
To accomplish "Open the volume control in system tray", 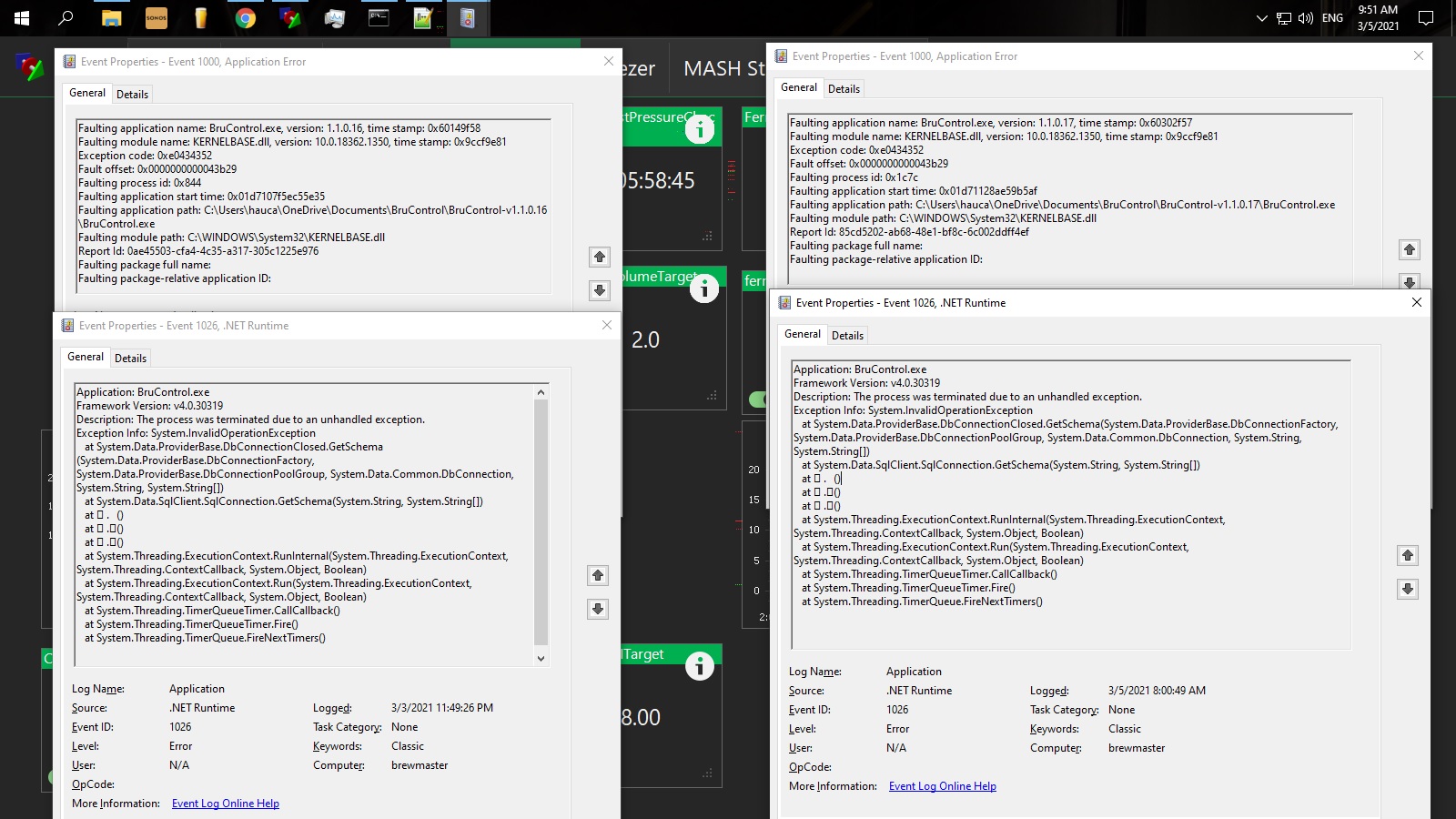I will (1306, 18).
